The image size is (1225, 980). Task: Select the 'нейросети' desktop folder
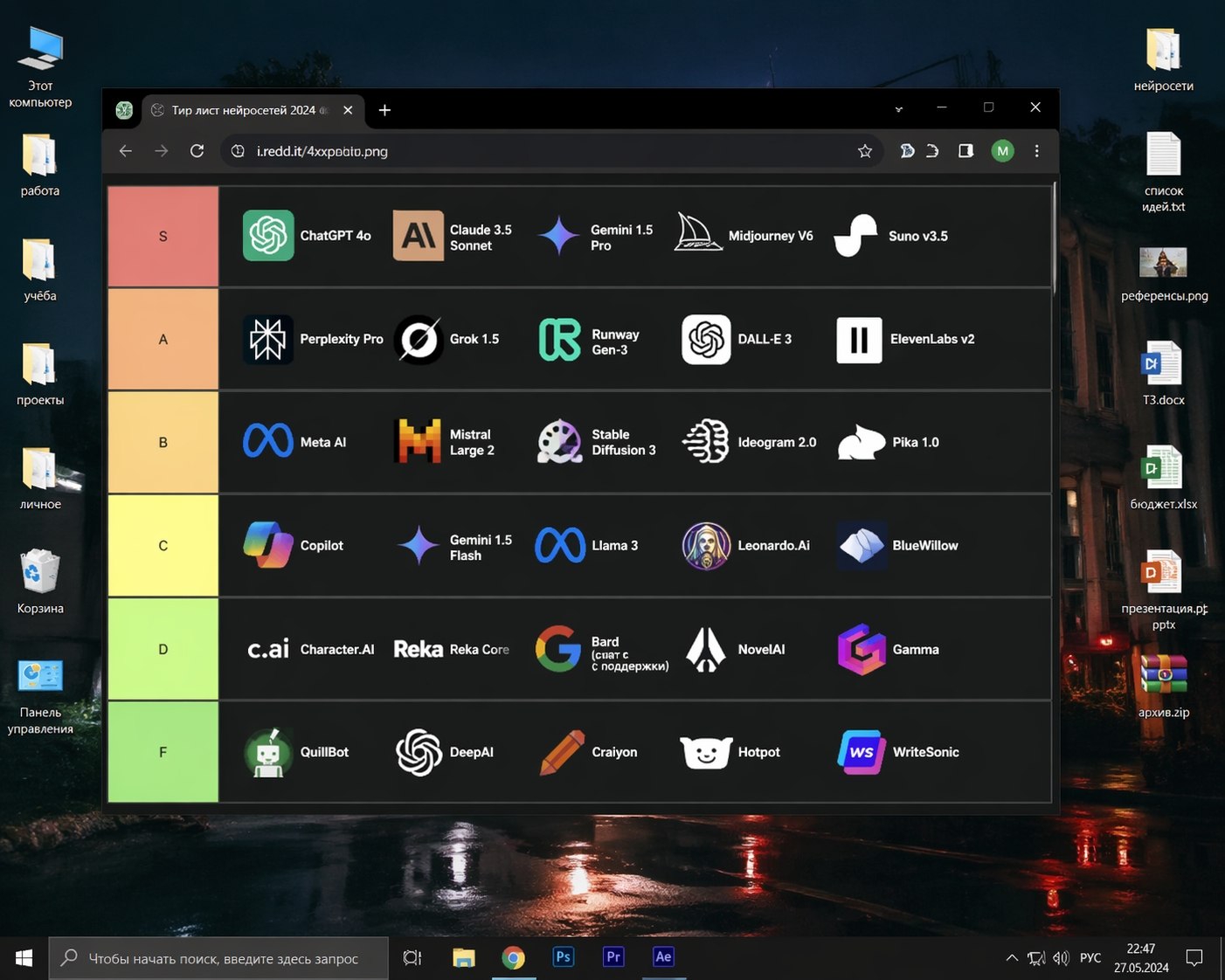coord(1164,59)
